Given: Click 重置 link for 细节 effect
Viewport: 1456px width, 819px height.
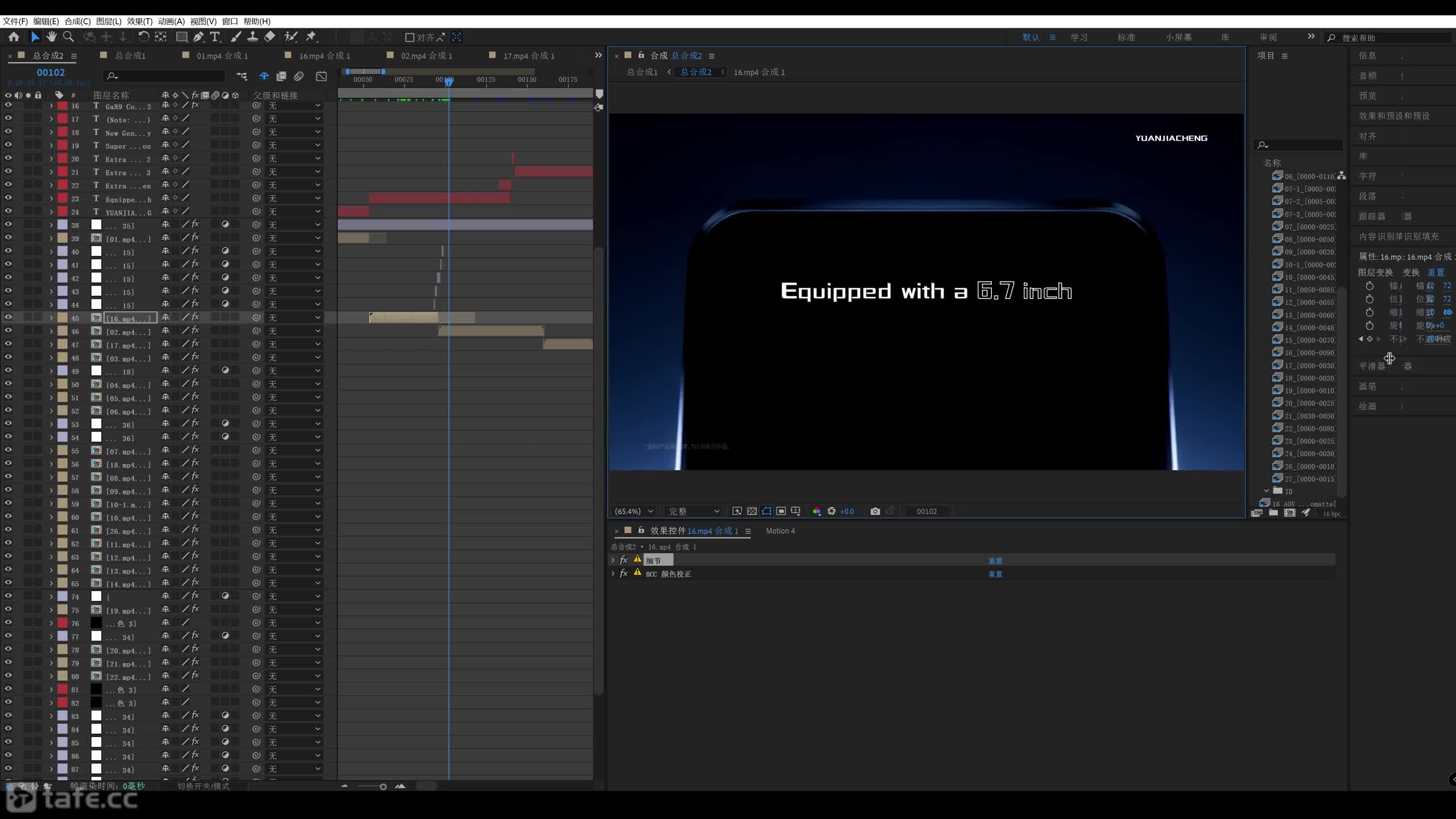Looking at the screenshot, I should click(x=995, y=561).
